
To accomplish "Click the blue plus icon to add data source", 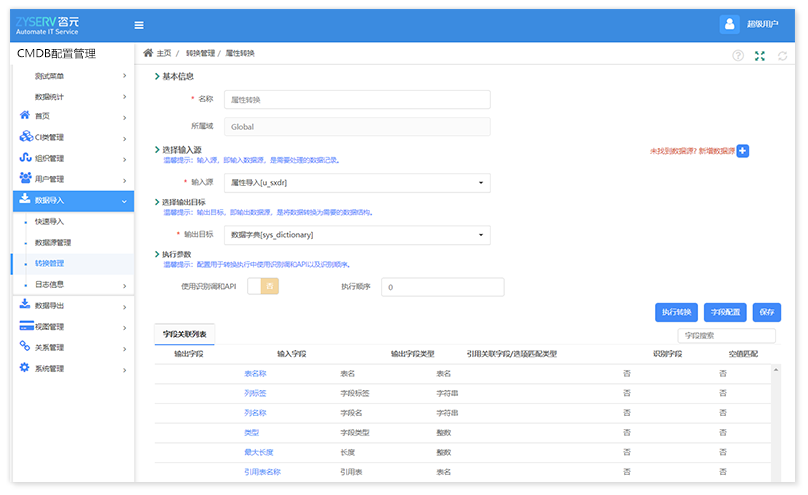I will coord(743,151).
